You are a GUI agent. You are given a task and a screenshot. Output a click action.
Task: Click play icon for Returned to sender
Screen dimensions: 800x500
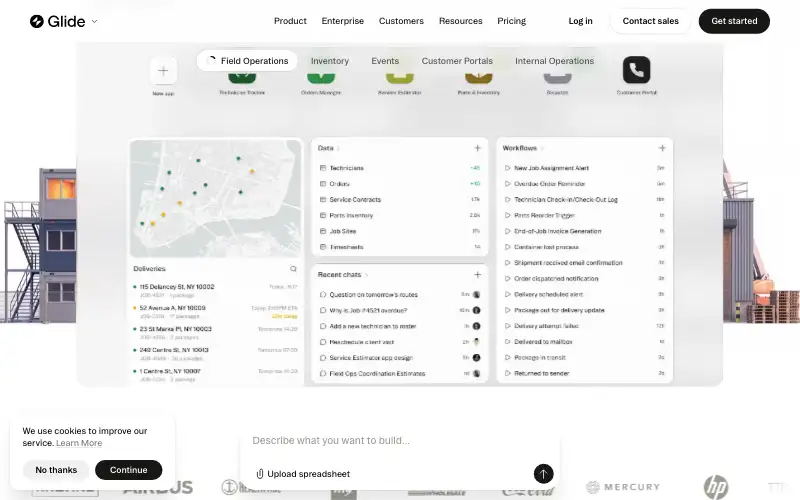click(x=507, y=373)
